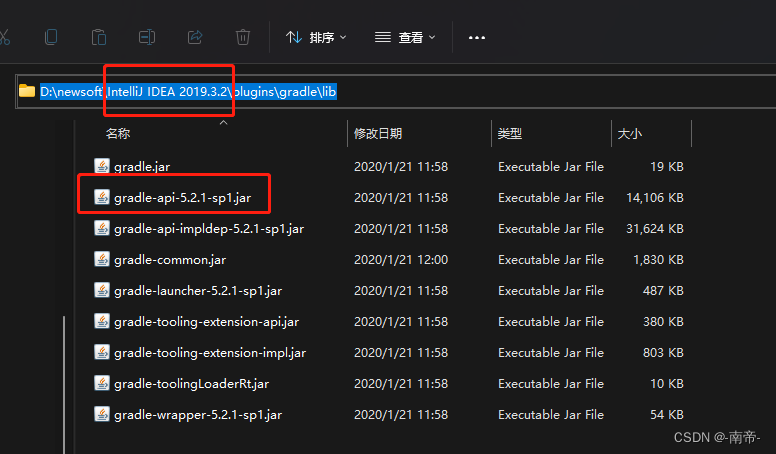Click the jar icon of gradle-api-5.2.1-sp1.jar
Image resolution: width=776 pixels, height=454 pixels.
point(102,197)
